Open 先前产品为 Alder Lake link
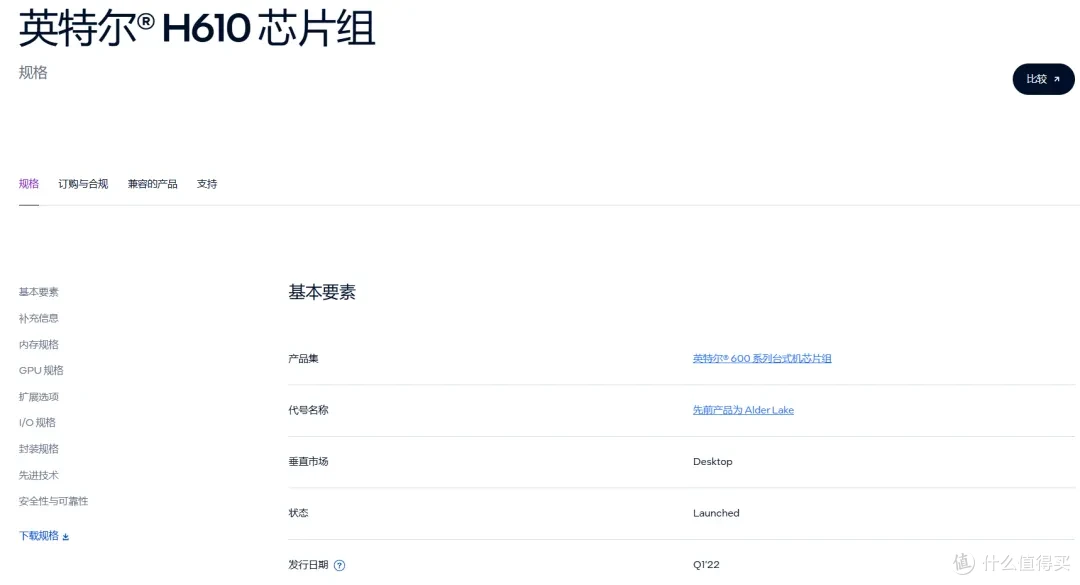This screenshot has height=585, width=1080. (743, 410)
